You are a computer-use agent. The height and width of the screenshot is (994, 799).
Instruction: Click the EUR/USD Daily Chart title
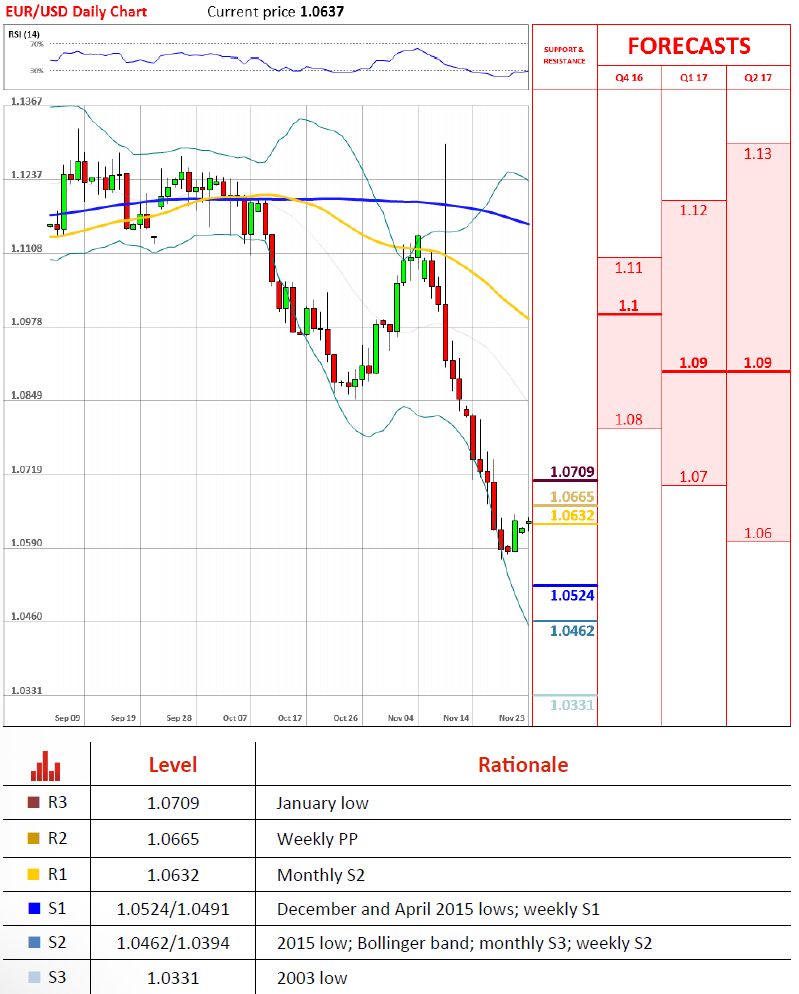[76, 11]
